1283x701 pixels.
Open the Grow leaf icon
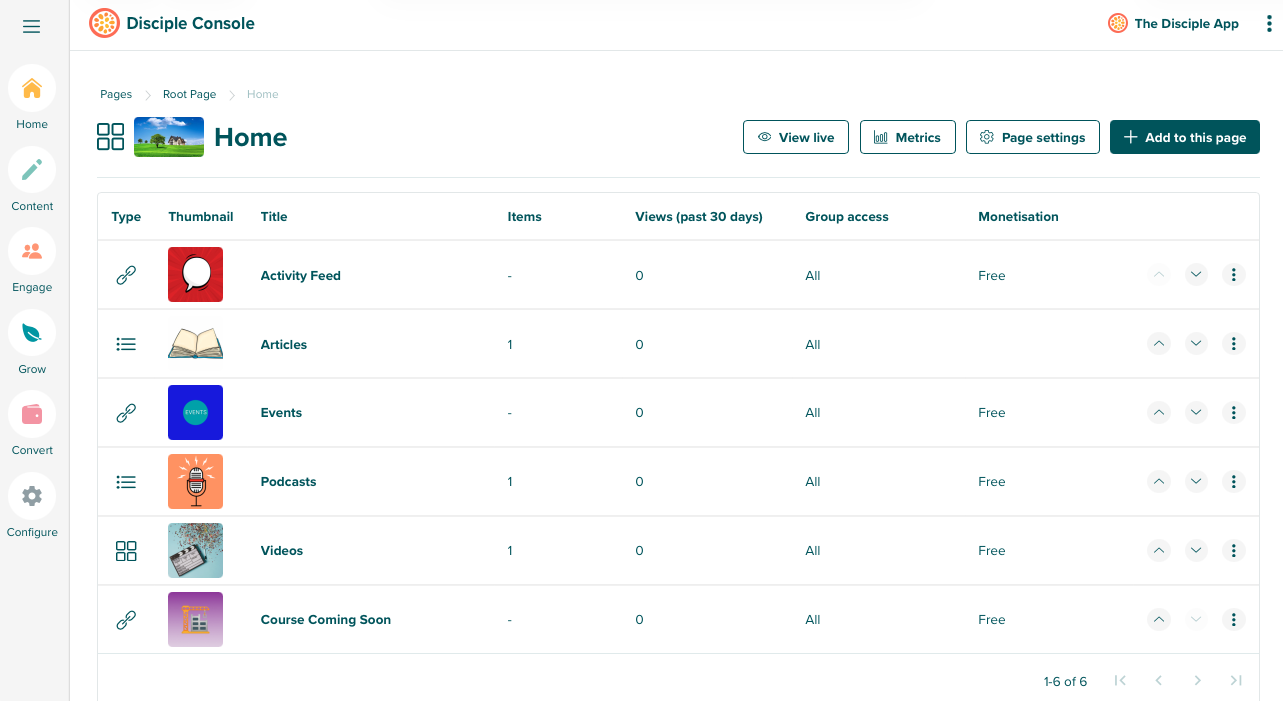click(32, 333)
